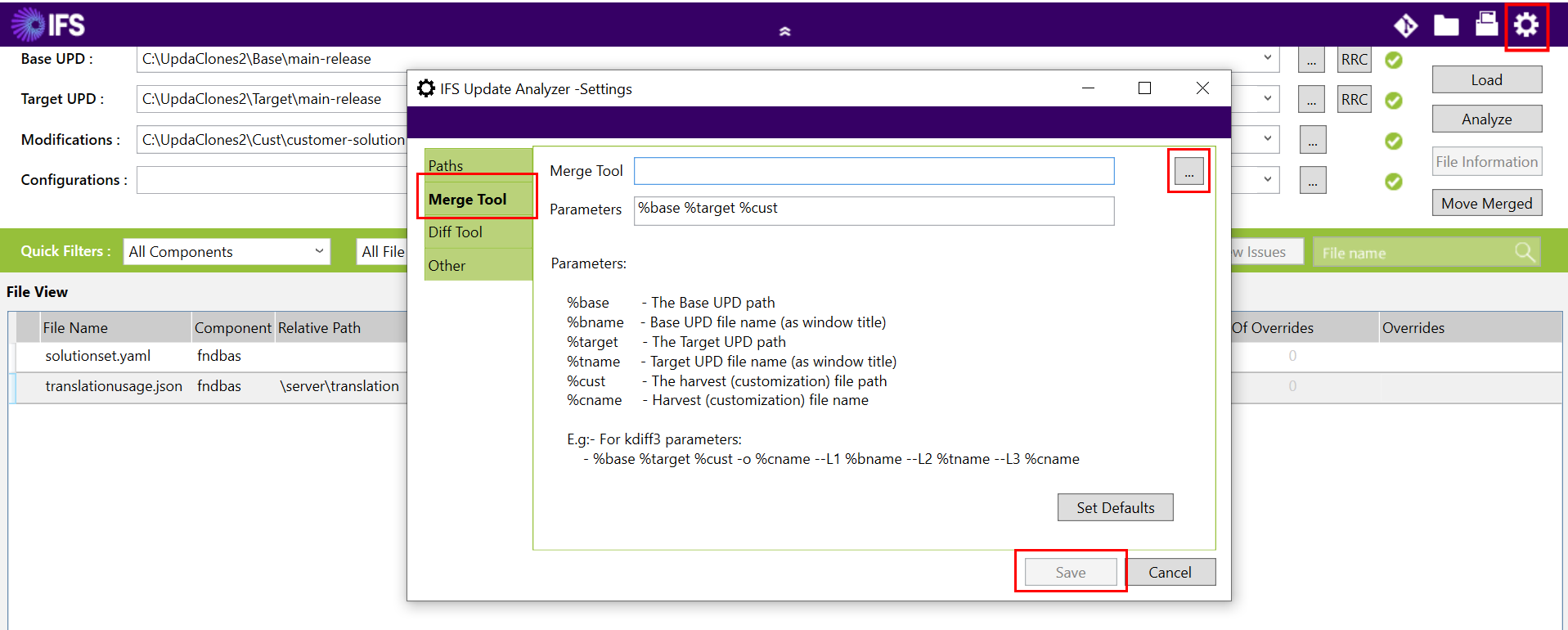Image resolution: width=1568 pixels, height=630 pixels.
Task: Click green check status beside Target UPD
Action: pos(1394,100)
